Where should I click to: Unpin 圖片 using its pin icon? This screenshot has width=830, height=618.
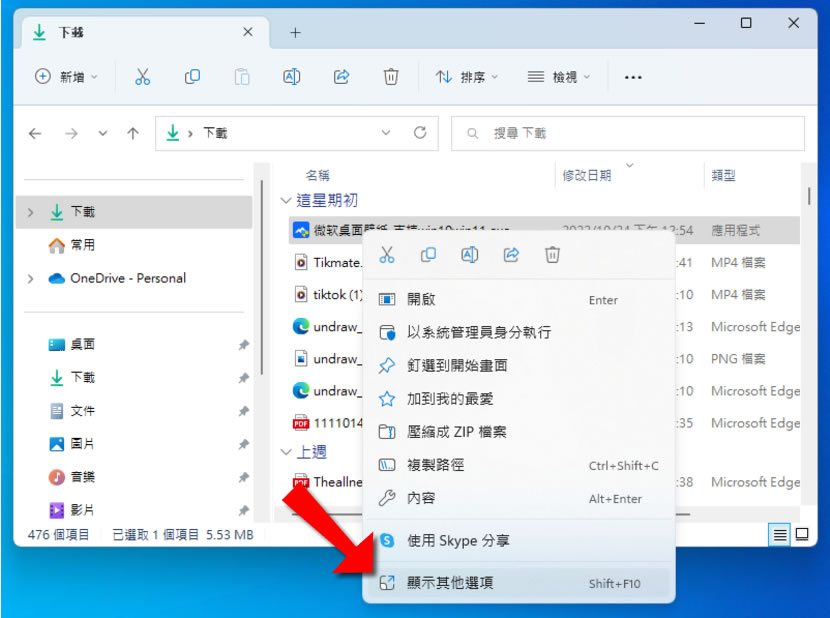pos(243,444)
